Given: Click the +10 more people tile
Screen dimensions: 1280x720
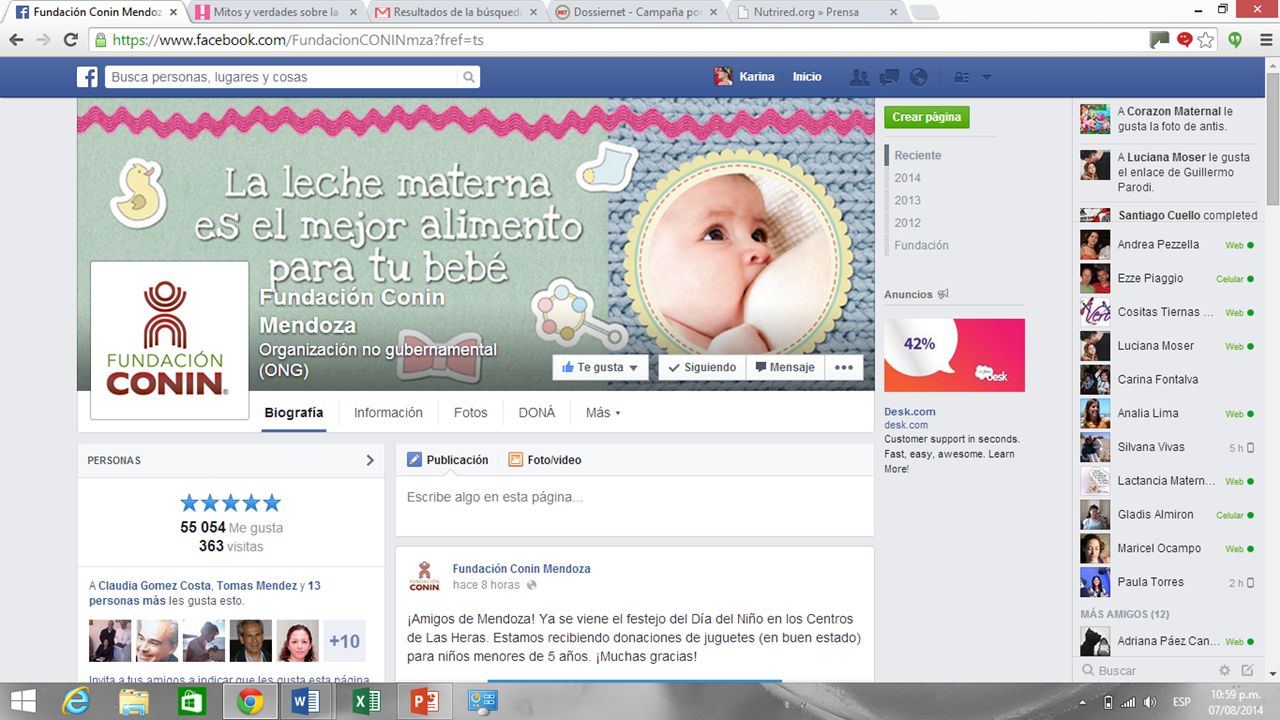Looking at the screenshot, I should pyautogui.click(x=344, y=641).
